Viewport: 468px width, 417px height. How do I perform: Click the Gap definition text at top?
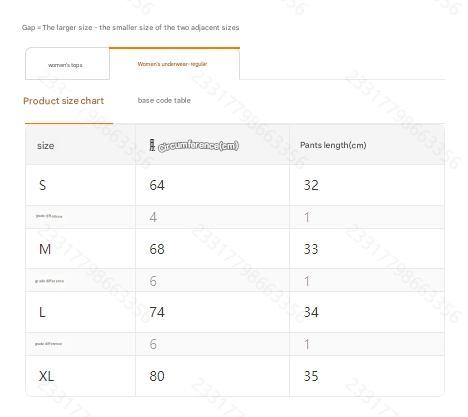[x=131, y=28]
